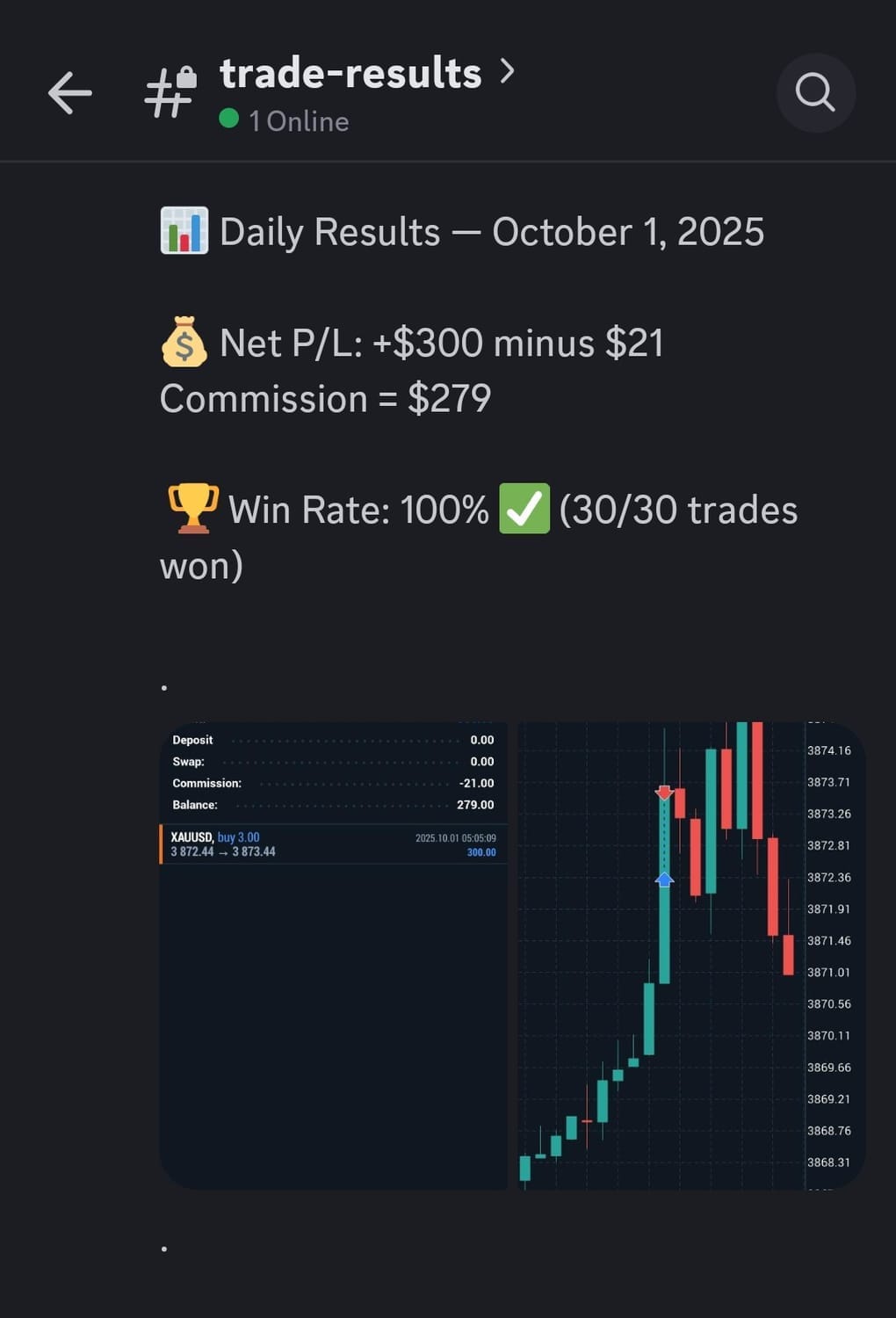Tap the locked channel hash icon

pos(170,92)
